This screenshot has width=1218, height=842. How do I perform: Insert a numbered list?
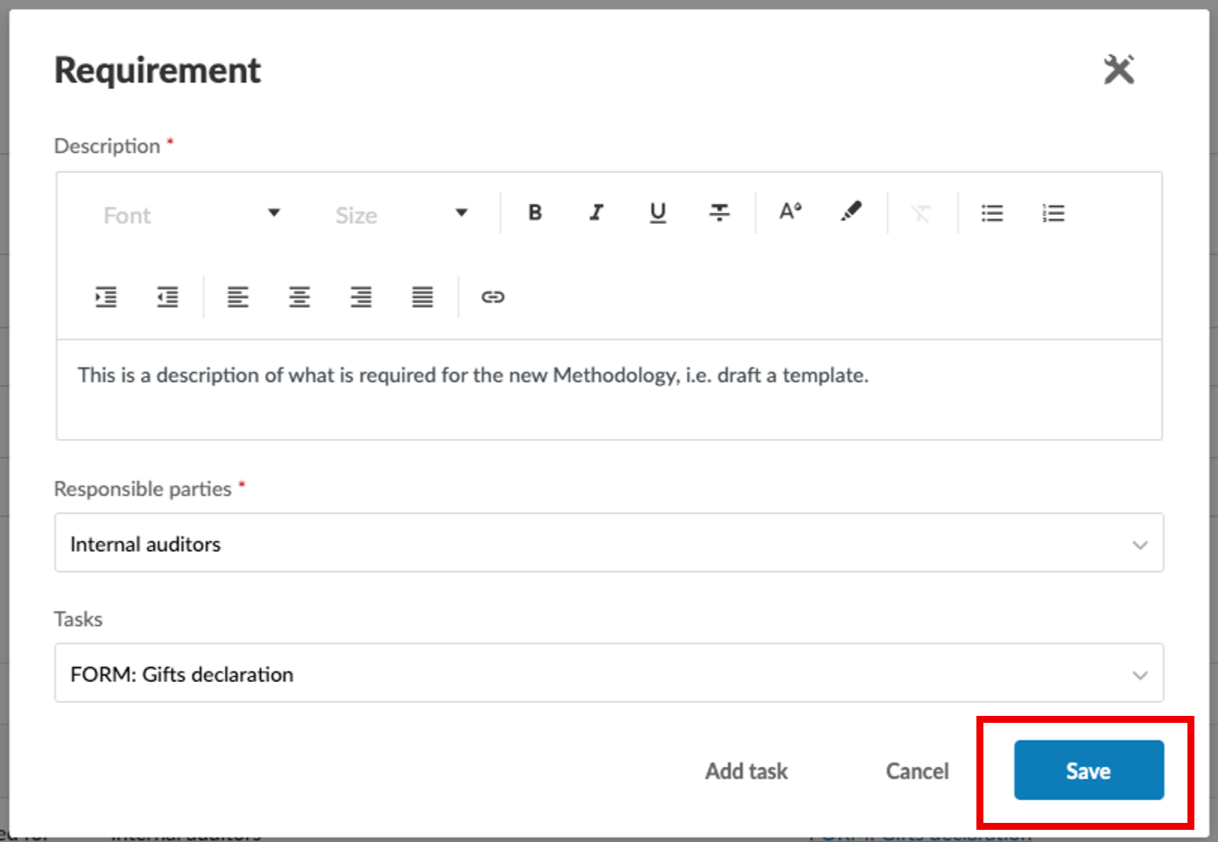pos(1053,213)
